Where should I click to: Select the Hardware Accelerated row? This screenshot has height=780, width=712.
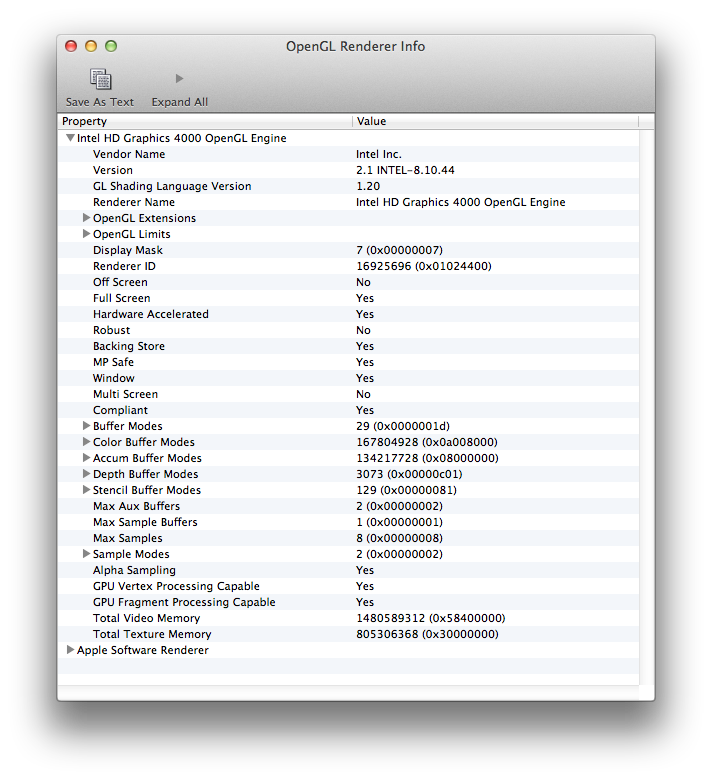pyautogui.click(x=348, y=314)
